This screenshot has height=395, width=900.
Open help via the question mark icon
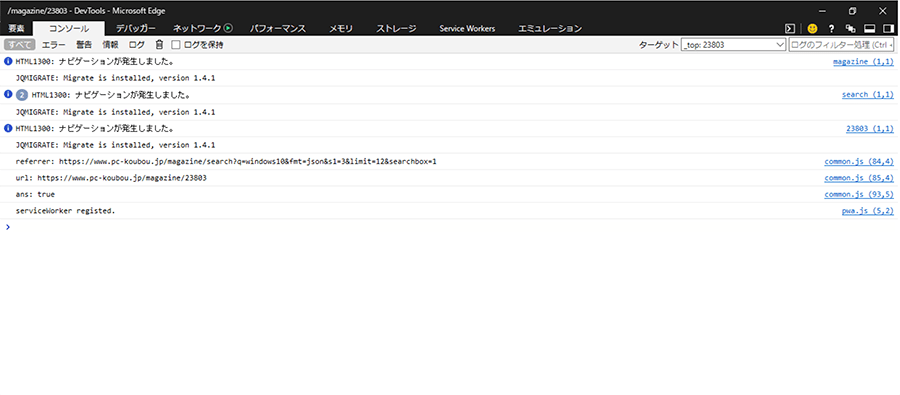coord(831,28)
